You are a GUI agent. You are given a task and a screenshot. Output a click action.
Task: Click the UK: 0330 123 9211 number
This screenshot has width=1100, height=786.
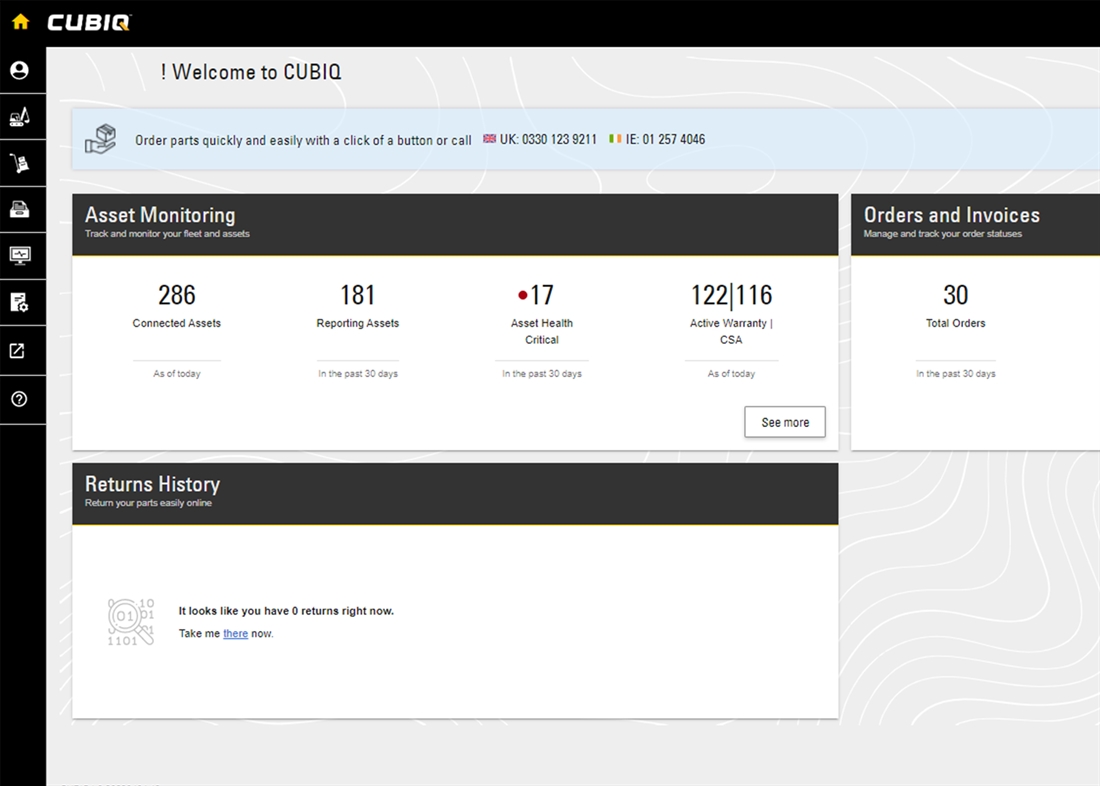(x=548, y=139)
